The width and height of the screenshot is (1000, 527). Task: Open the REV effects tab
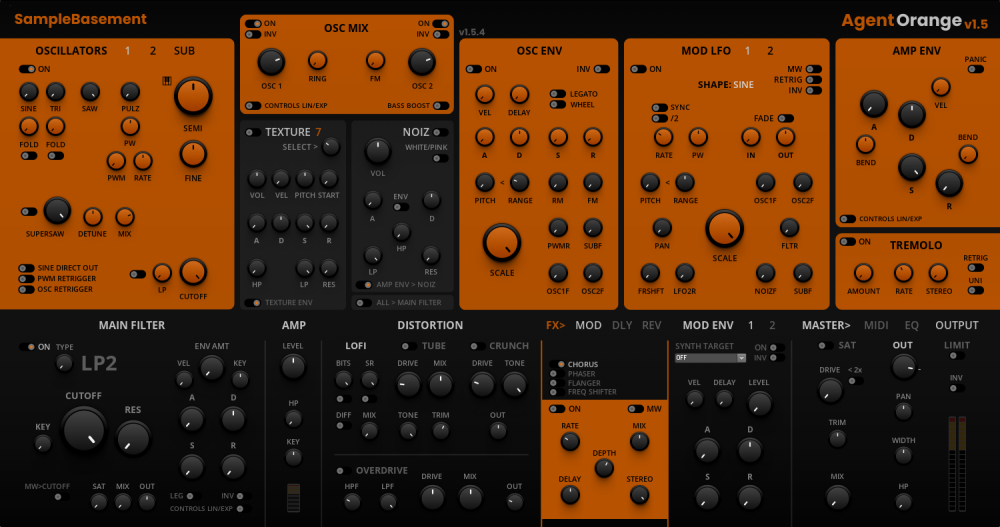tap(651, 325)
